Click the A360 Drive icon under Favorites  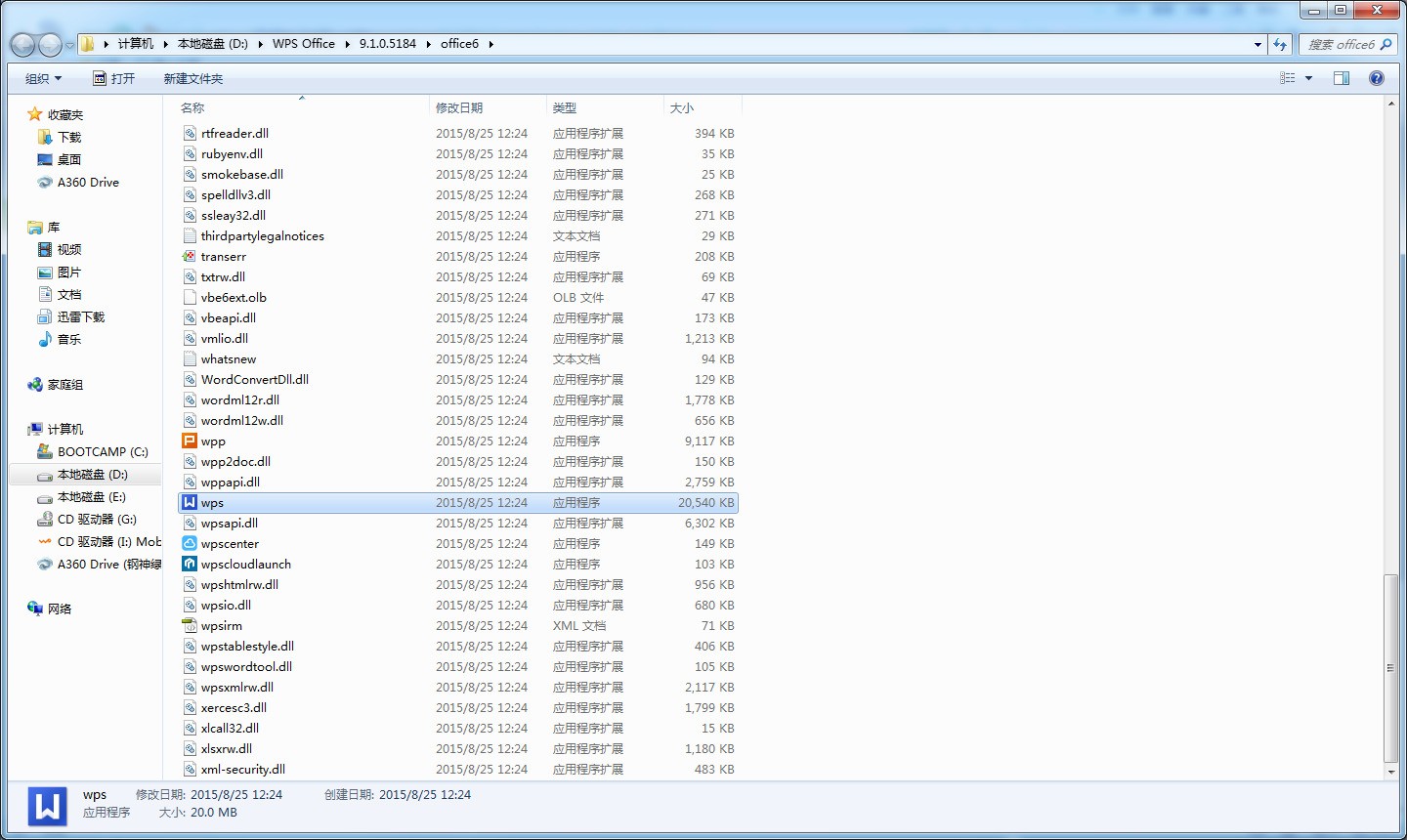pyautogui.click(x=45, y=182)
